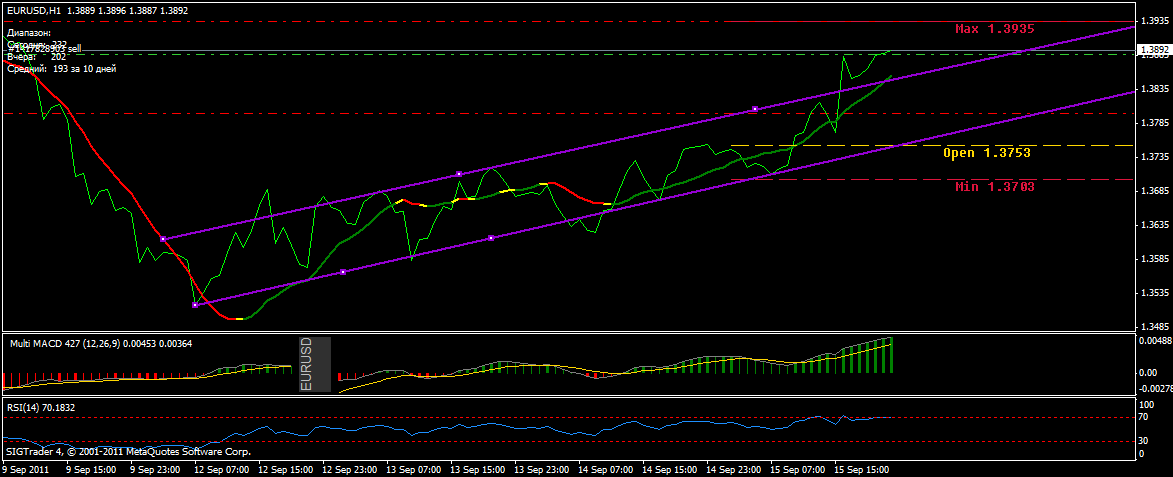
Task: Click the 9 Sep 2011 date label
Action: pos(27,469)
